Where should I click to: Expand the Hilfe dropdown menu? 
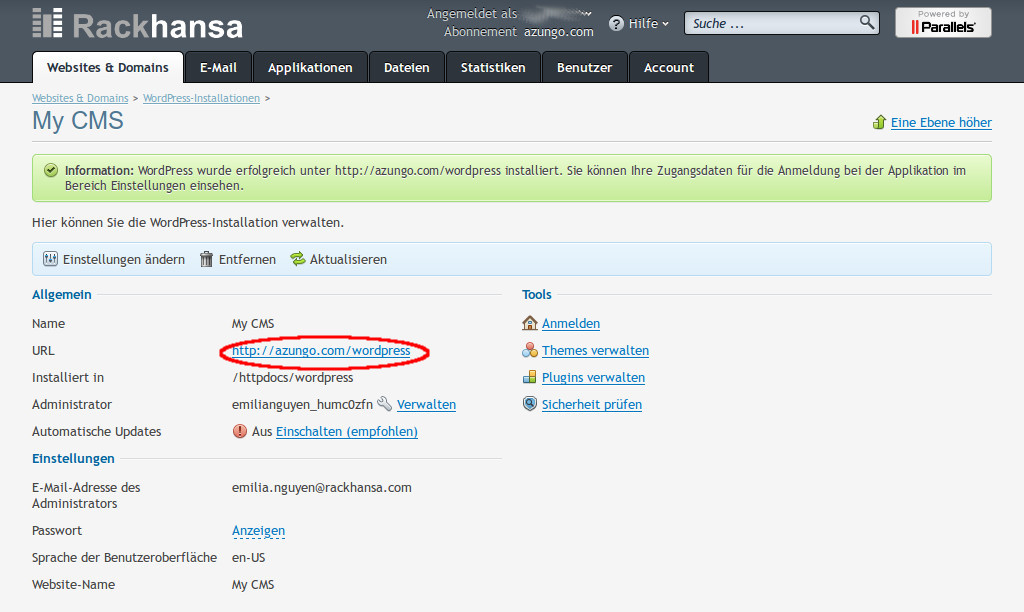click(x=648, y=24)
